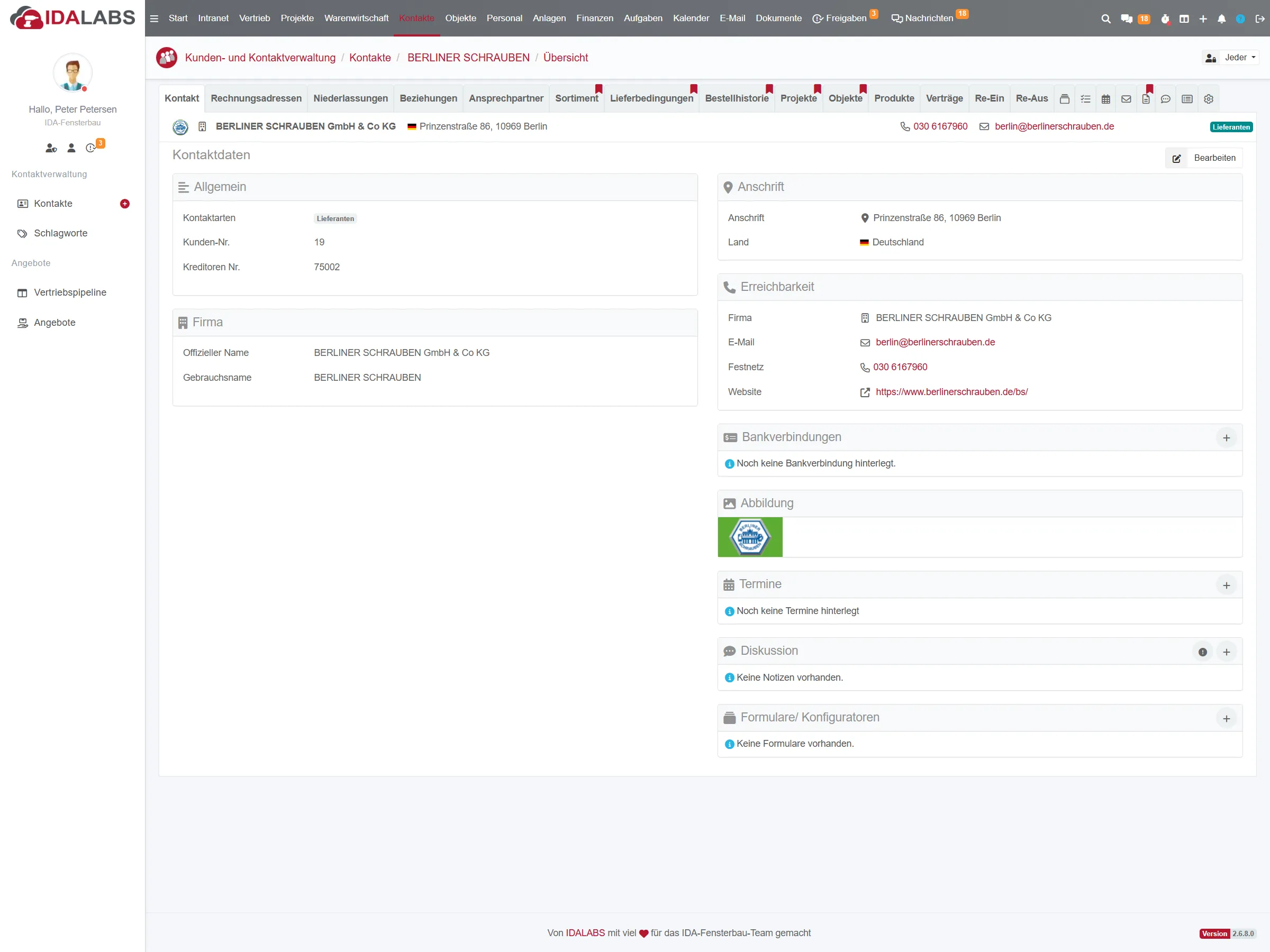Open Angebote in the left sidebar

coord(55,323)
